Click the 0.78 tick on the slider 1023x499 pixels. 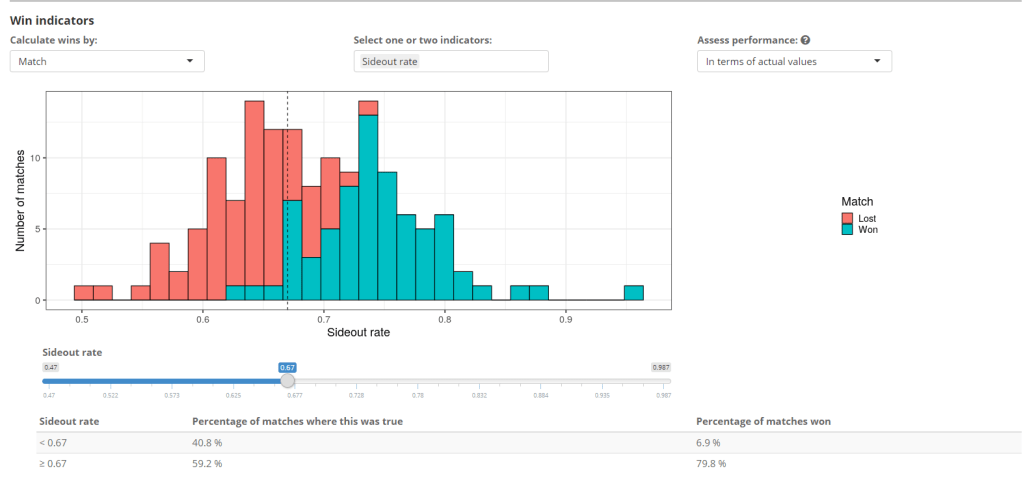[x=418, y=395]
